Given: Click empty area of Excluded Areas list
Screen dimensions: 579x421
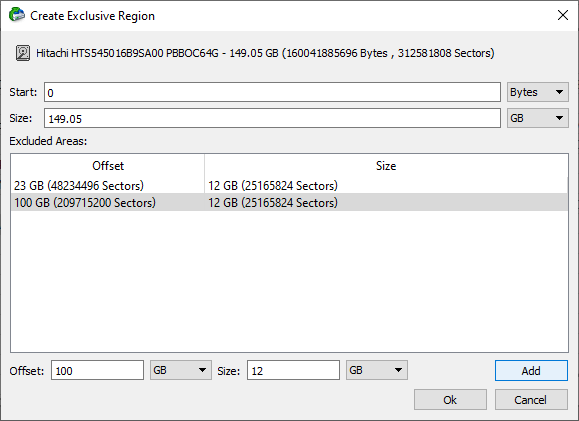Looking at the screenshot, I should coord(289,281).
